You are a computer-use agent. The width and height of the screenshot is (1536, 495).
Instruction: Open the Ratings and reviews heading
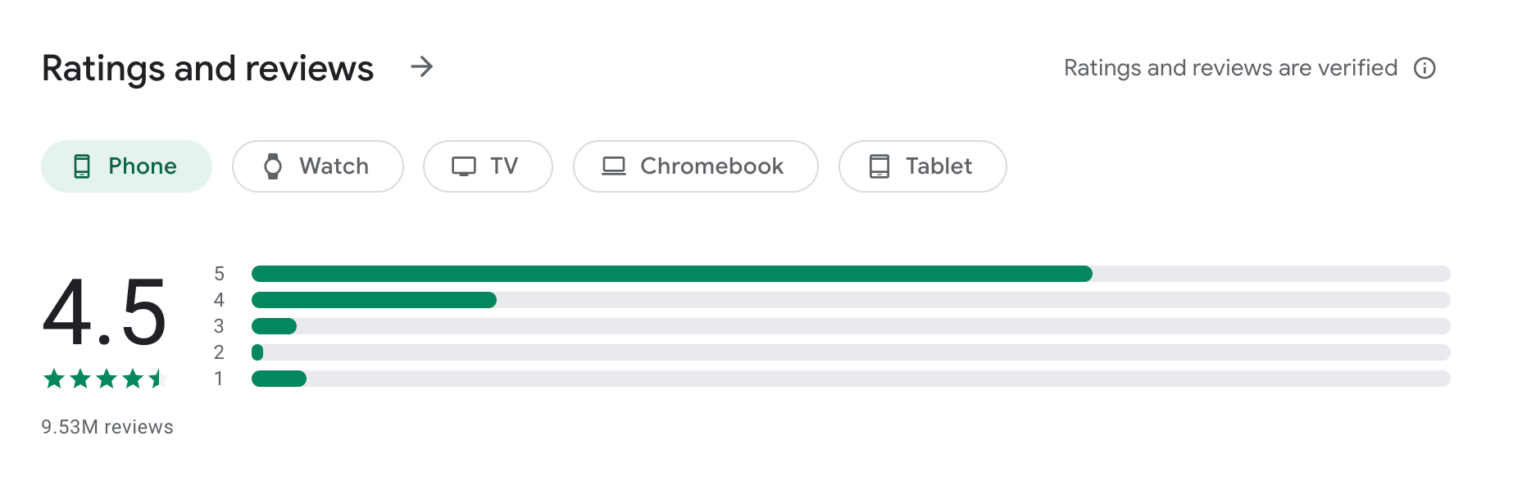(x=208, y=68)
